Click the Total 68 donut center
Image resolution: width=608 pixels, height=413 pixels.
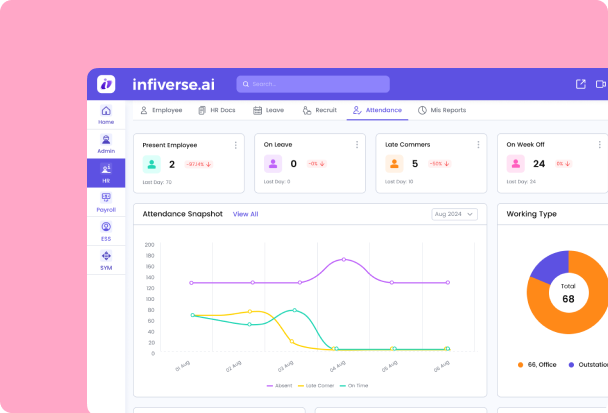click(x=568, y=293)
